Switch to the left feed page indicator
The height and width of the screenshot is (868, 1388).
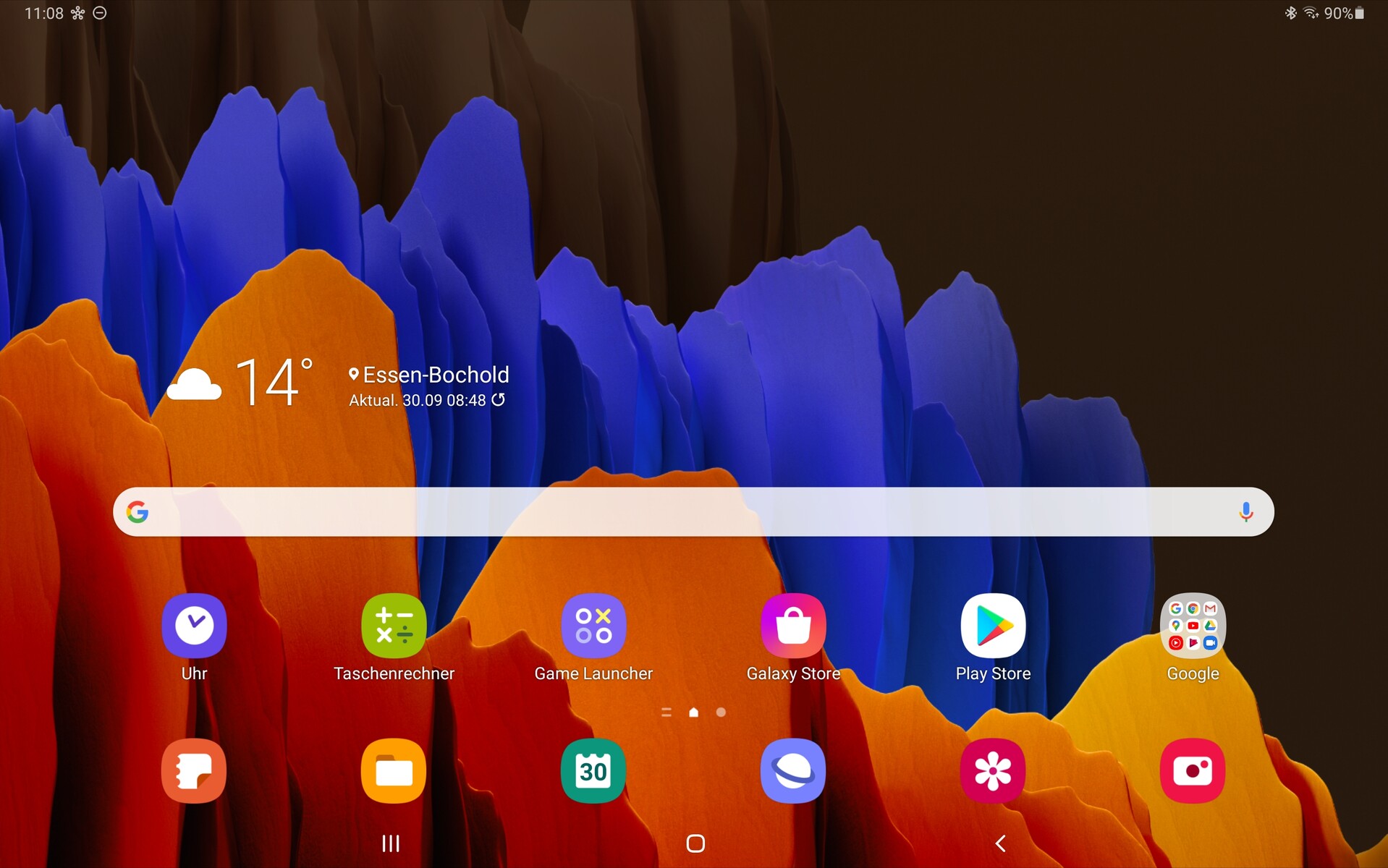coord(667,712)
